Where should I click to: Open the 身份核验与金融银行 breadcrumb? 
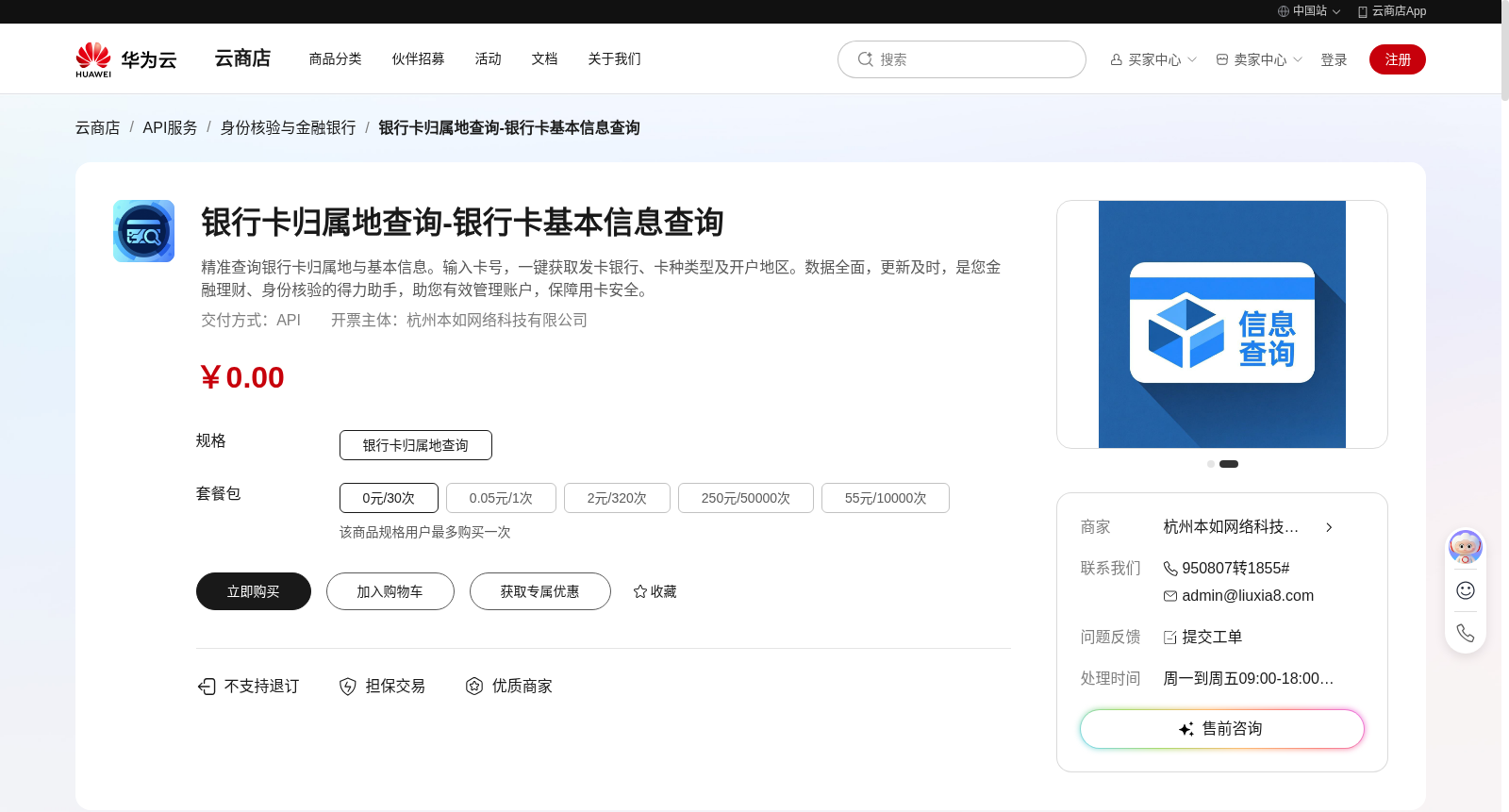pos(288,127)
